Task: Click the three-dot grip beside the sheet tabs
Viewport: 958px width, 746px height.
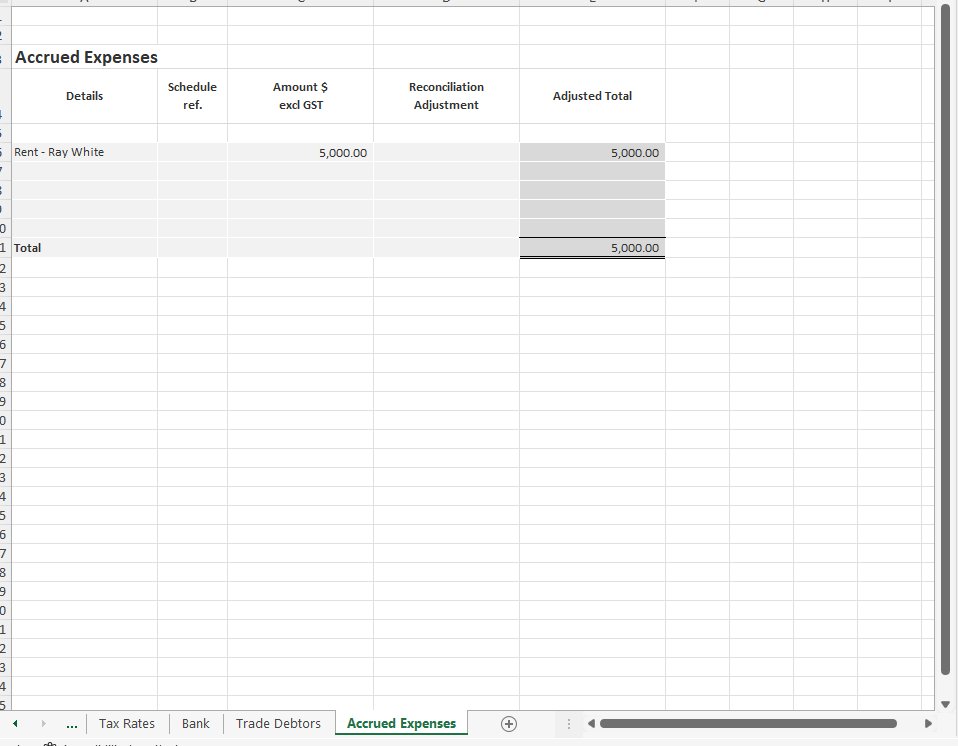Action: [568, 723]
